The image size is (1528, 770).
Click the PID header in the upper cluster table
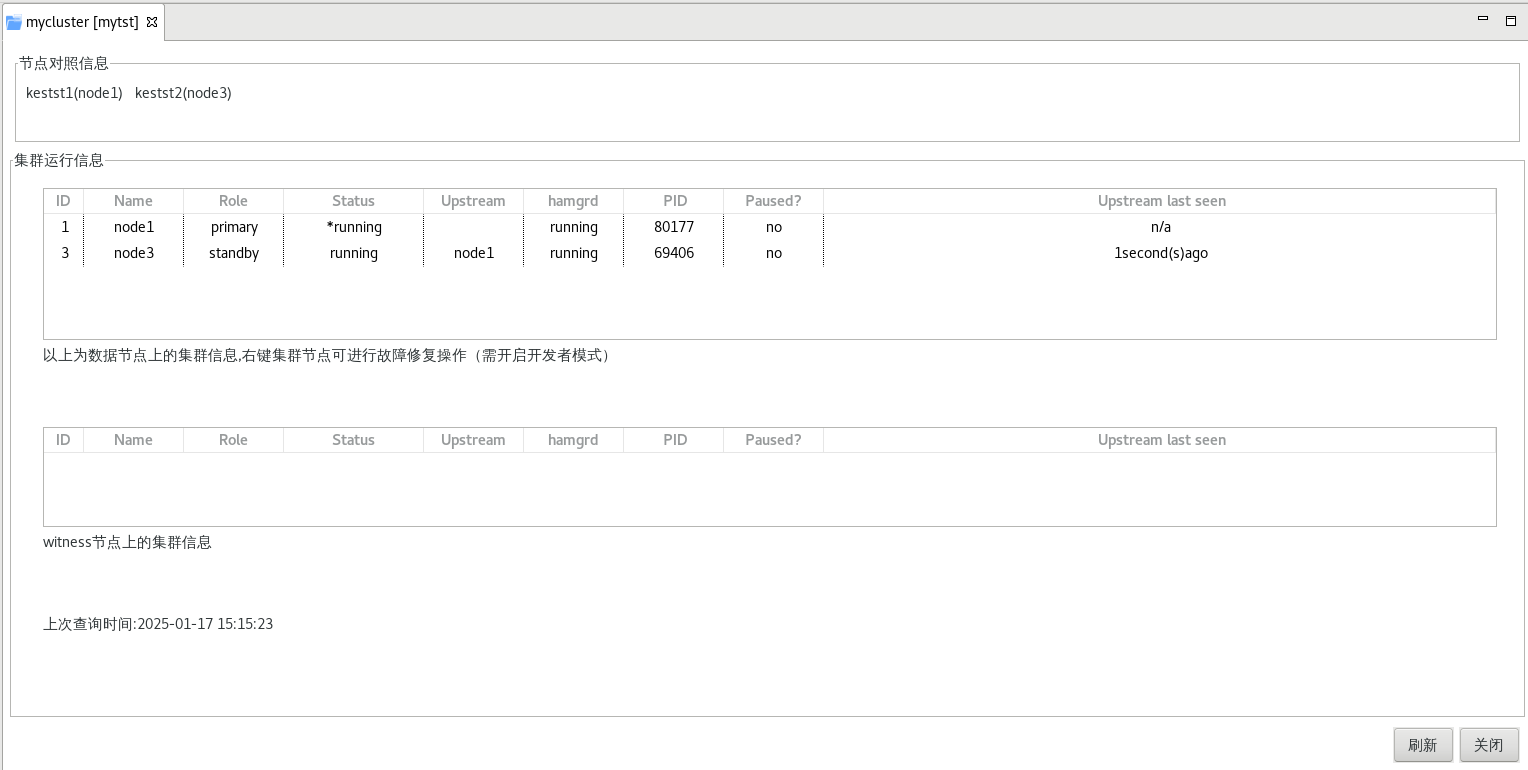click(675, 201)
